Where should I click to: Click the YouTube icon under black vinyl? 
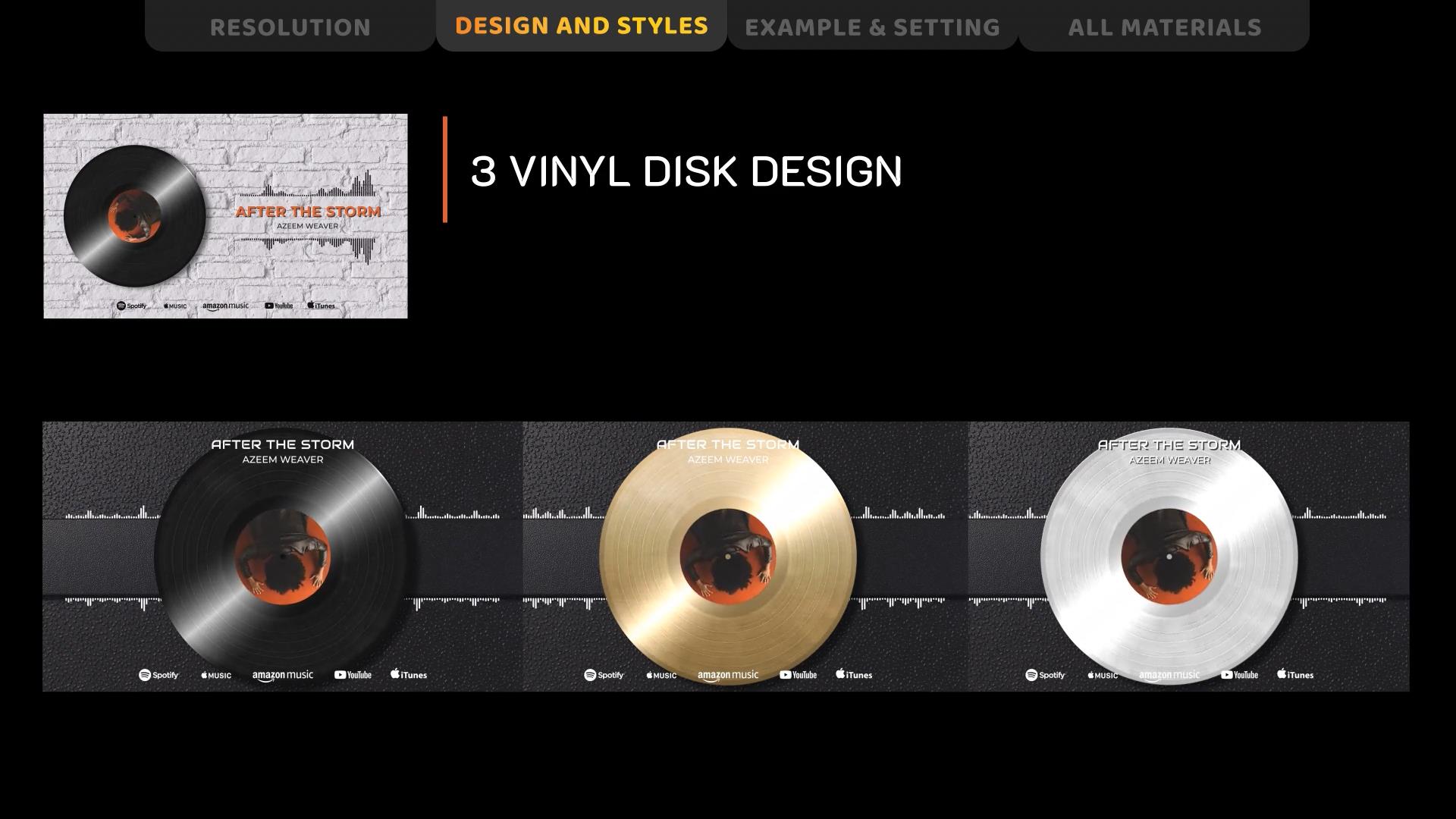pos(353,675)
